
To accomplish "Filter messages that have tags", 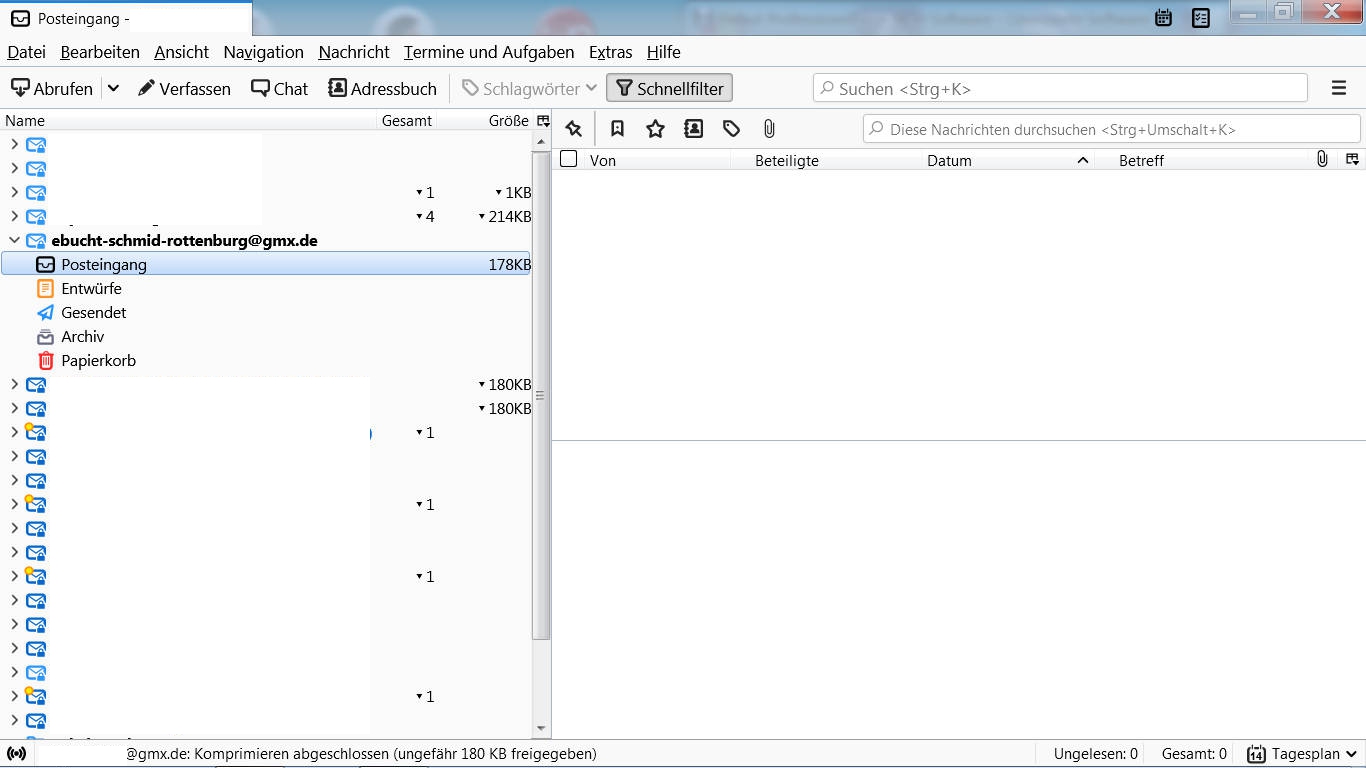I will (x=731, y=129).
